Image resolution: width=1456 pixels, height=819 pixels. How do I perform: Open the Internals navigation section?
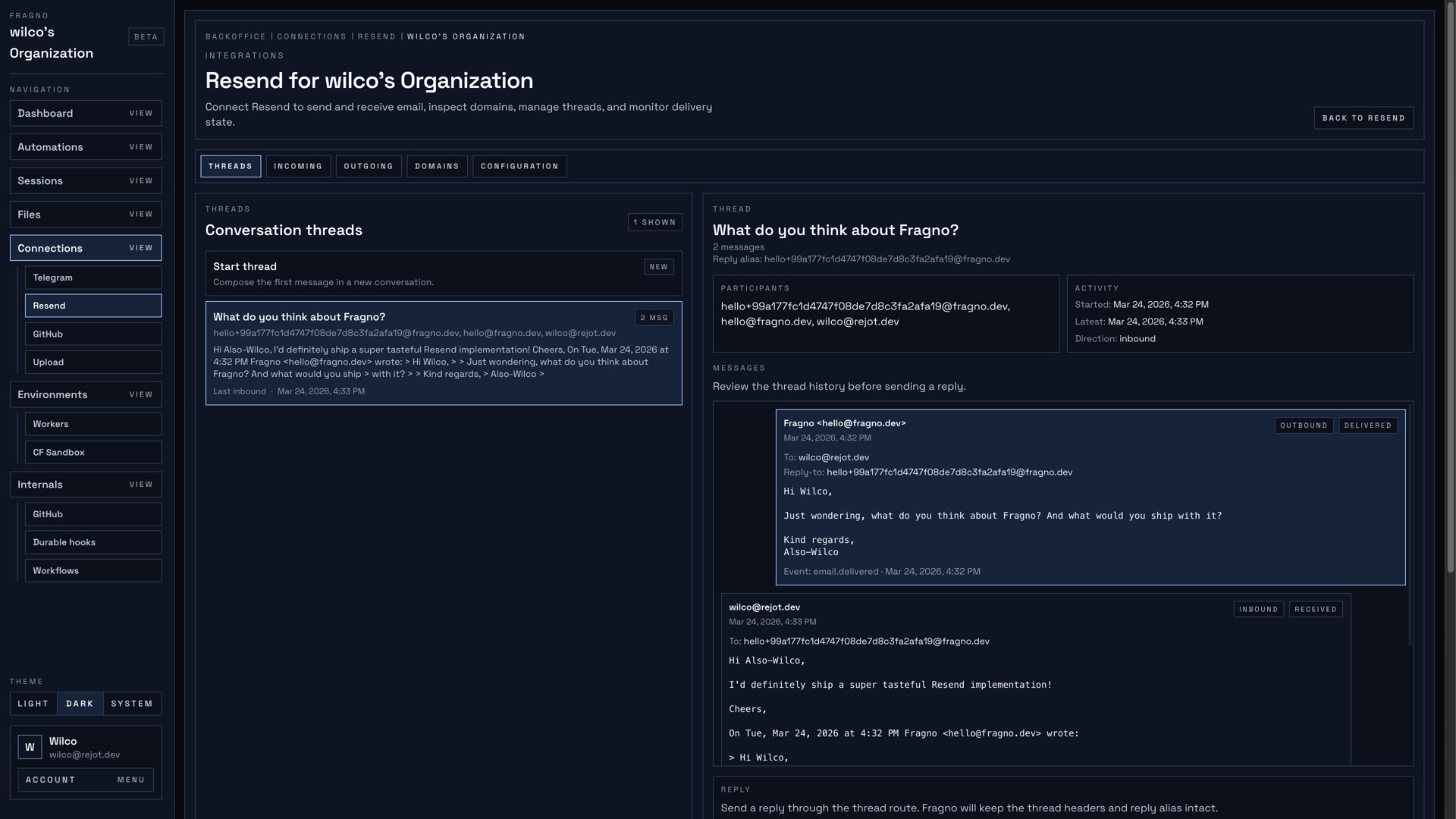tap(85, 485)
